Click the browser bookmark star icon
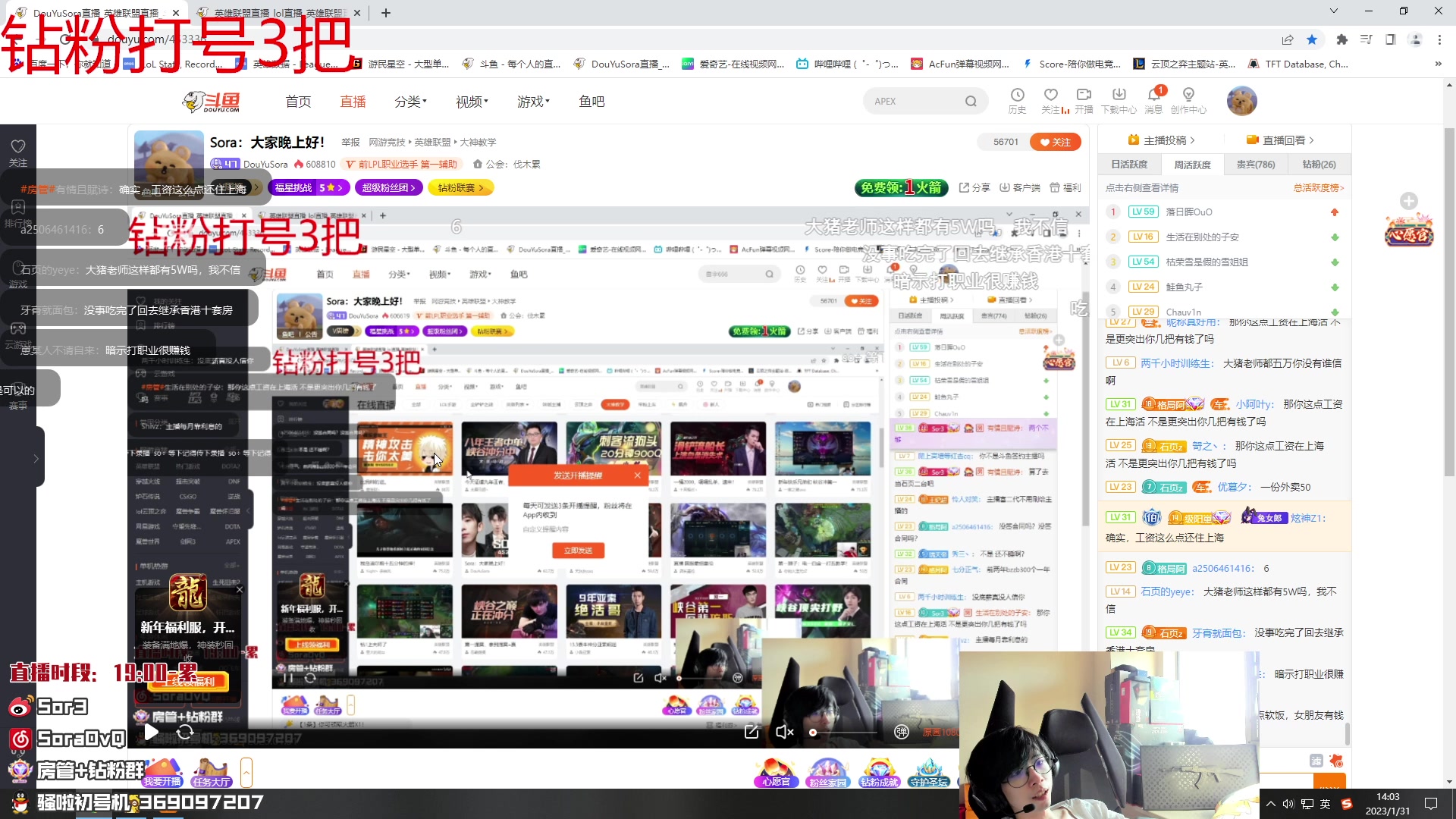Image resolution: width=1456 pixels, height=819 pixels. [1312, 39]
